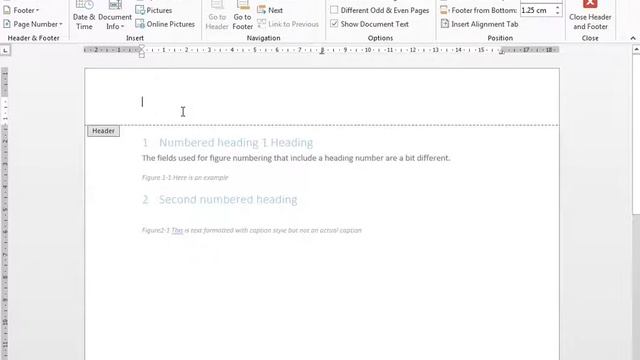Open the Page Number dropdown
This screenshot has width=640, height=360.
[33, 24]
